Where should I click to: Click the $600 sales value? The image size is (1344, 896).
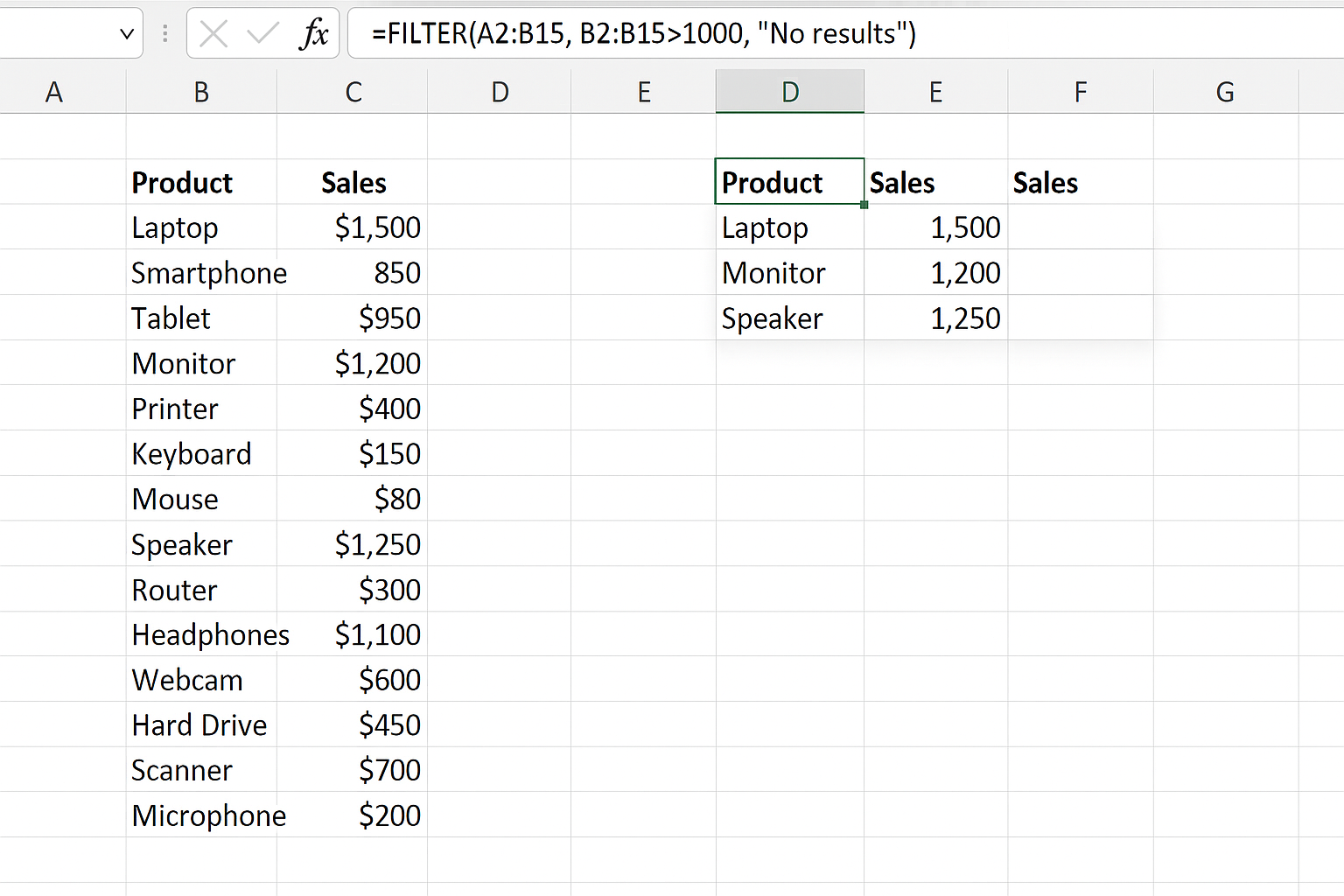(x=389, y=680)
